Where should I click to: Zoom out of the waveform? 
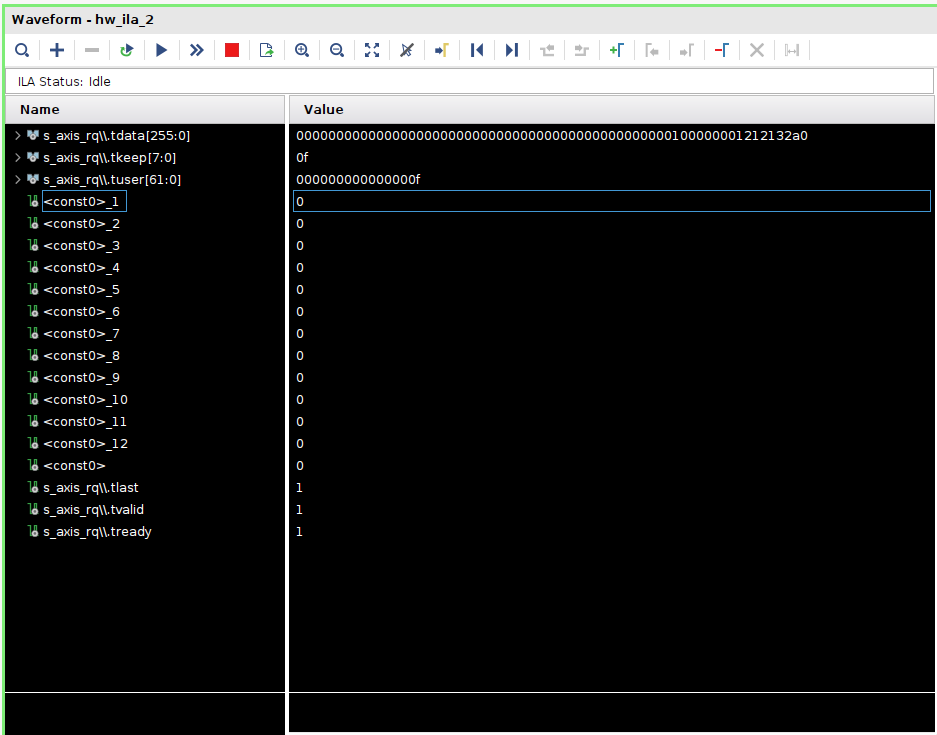pos(337,50)
